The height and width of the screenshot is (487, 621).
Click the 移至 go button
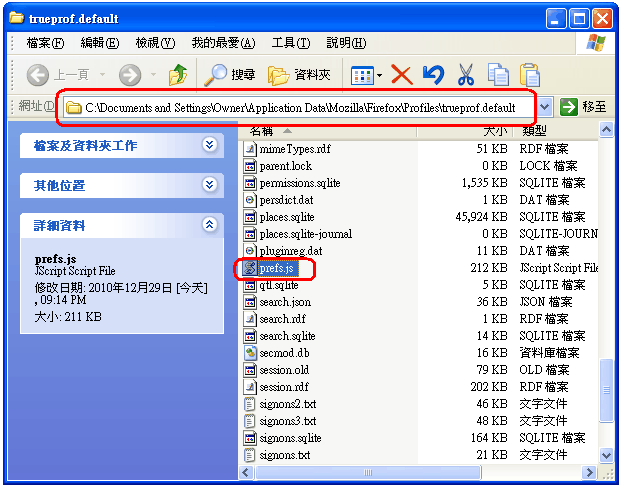coord(583,107)
